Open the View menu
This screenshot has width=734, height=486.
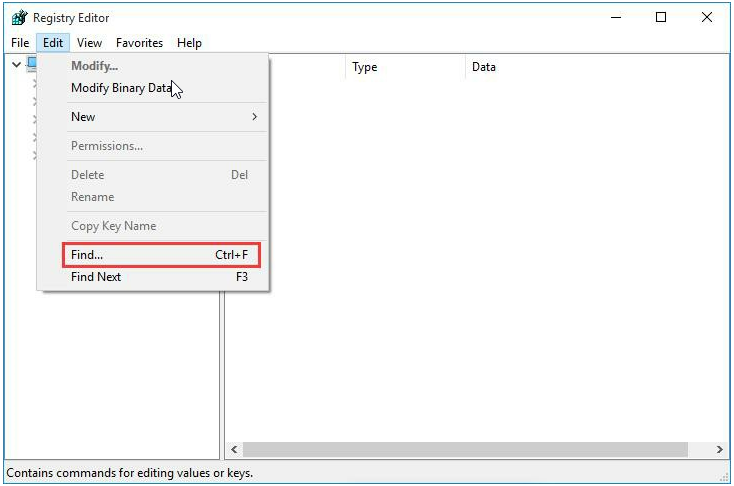(x=89, y=43)
